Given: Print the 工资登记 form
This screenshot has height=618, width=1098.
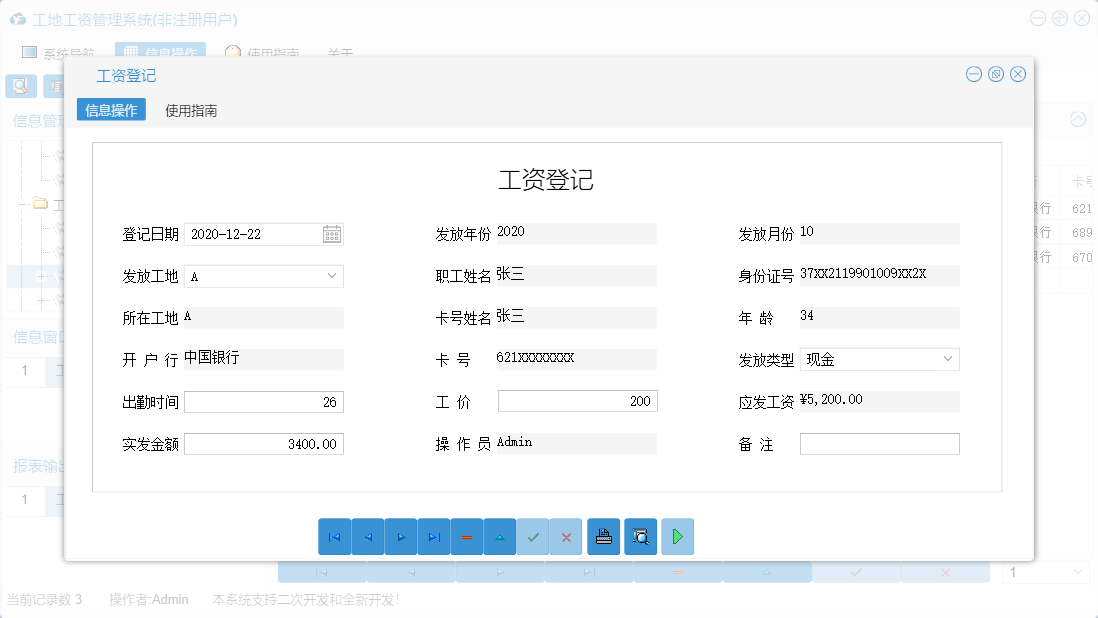Looking at the screenshot, I should pos(604,537).
